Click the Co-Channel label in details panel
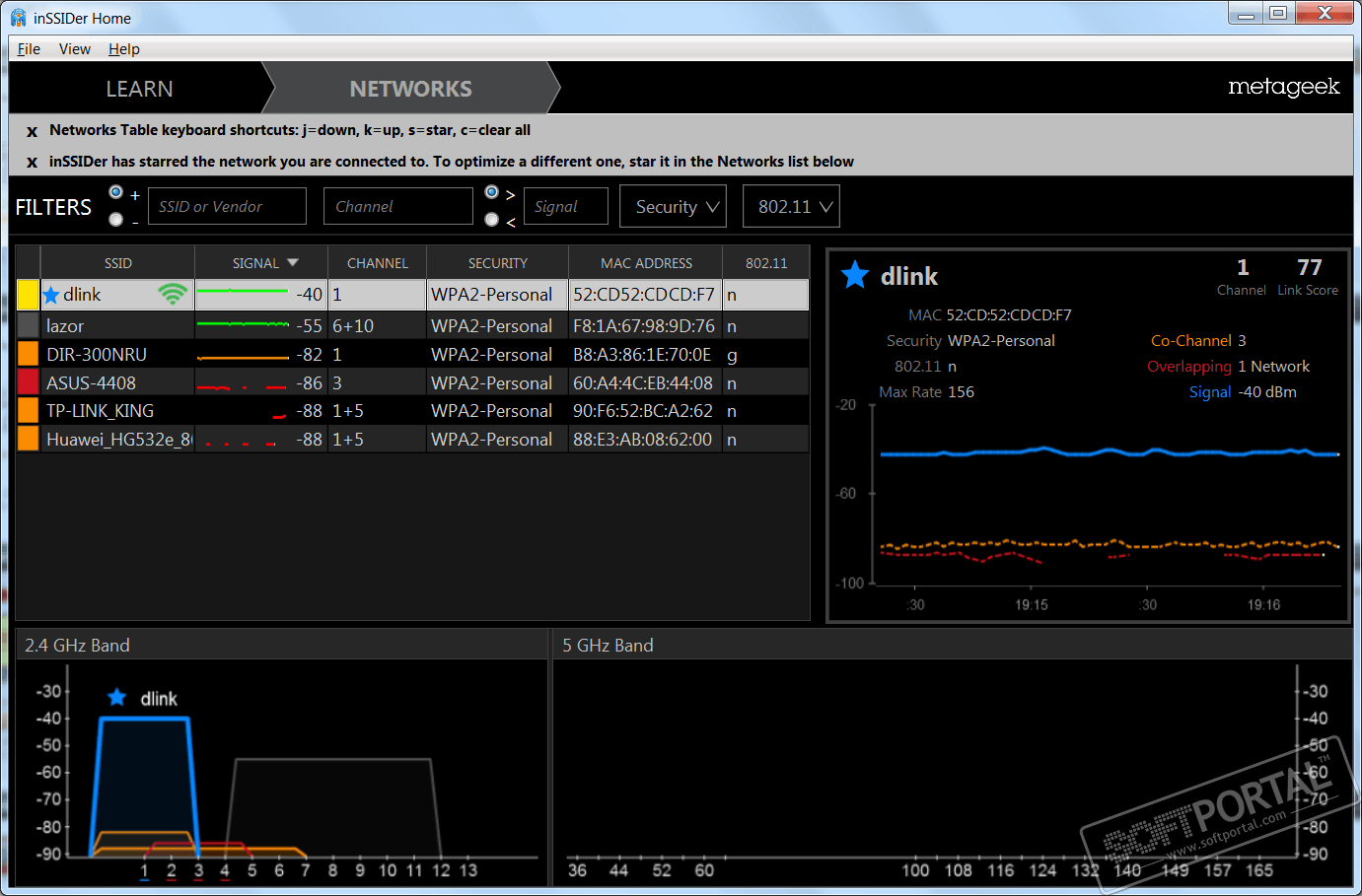The width and height of the screenshot is (1362, 896). [1191, 340]
